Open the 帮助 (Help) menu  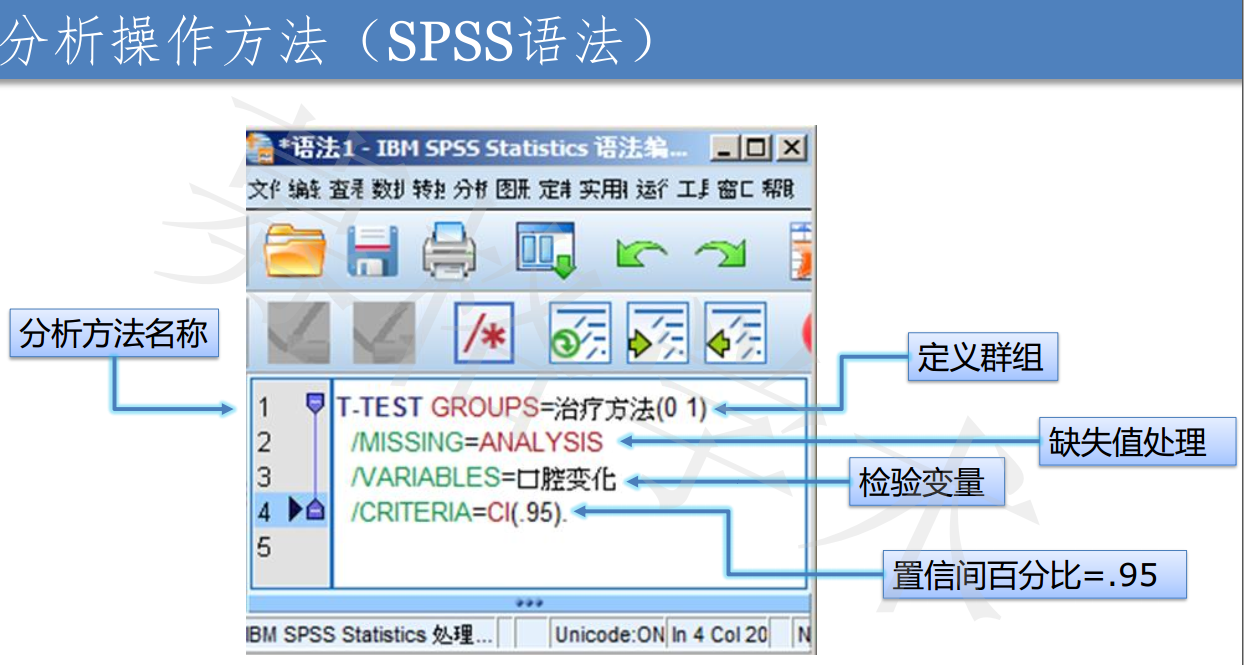coord(778,189)
